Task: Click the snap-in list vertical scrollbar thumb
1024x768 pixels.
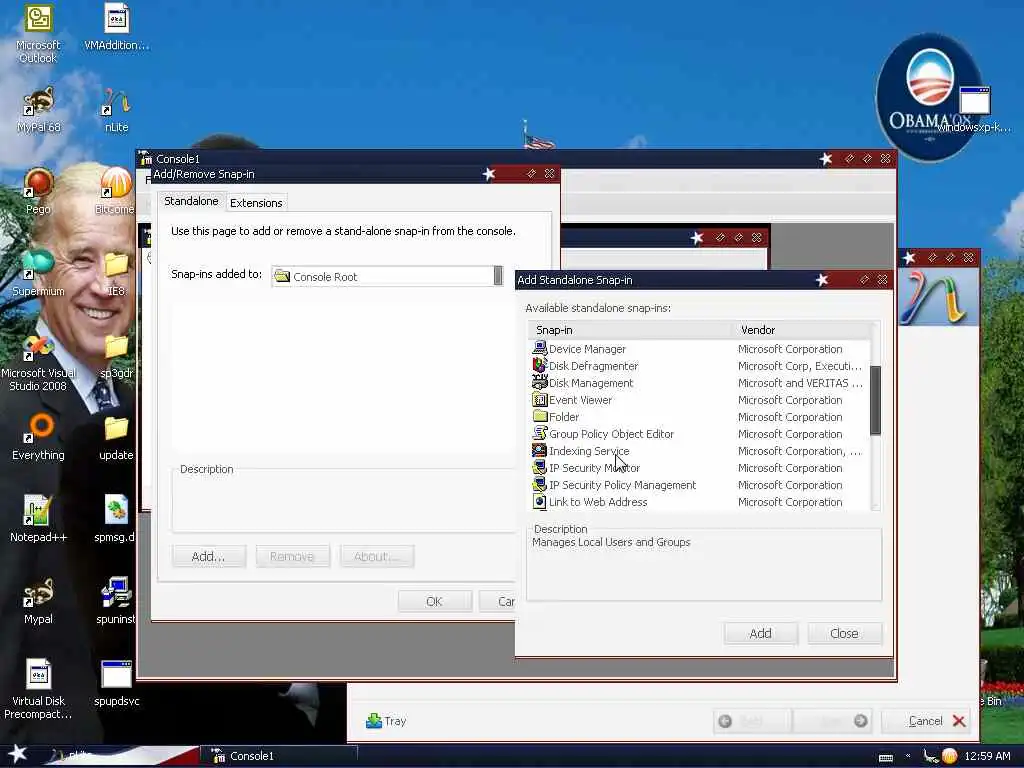Action: (x=876, y=400)
